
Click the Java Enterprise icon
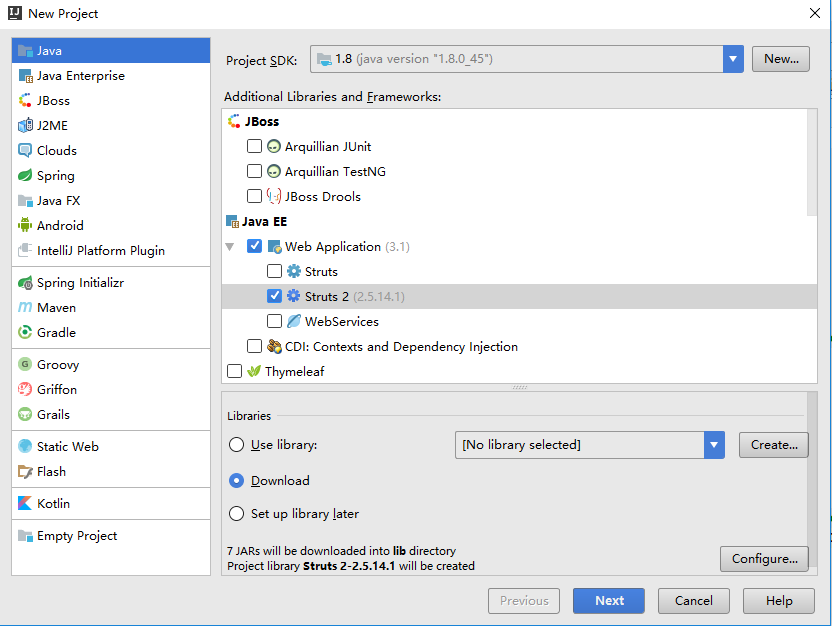pyautogui.click(x=25, y=76)
